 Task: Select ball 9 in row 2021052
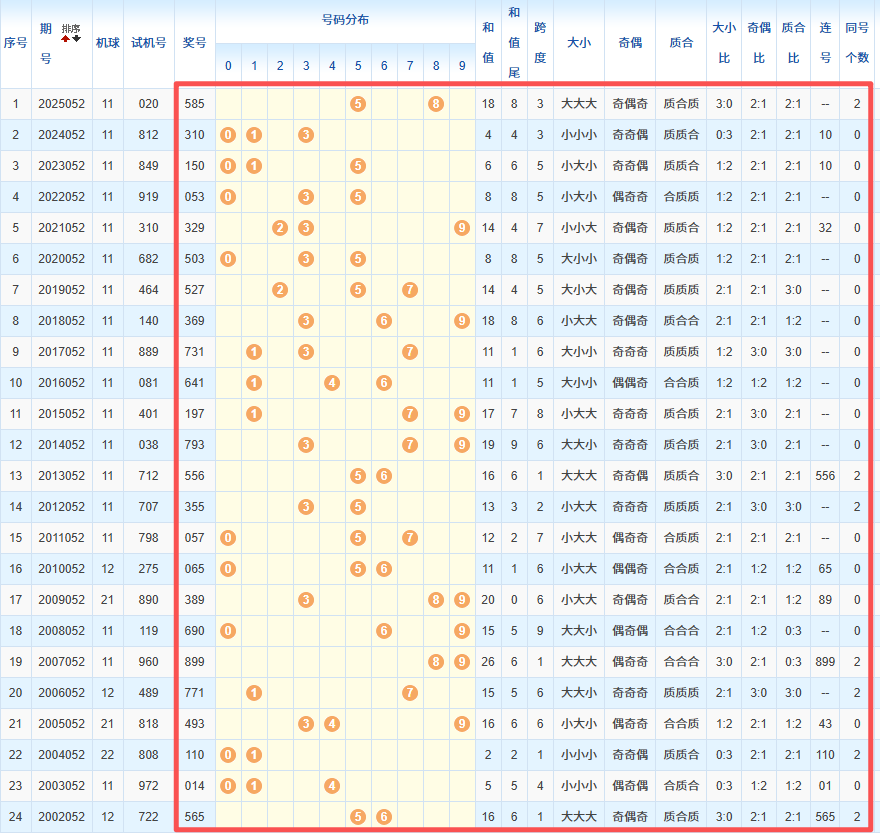pyautogui.click(x=461, y=228)
